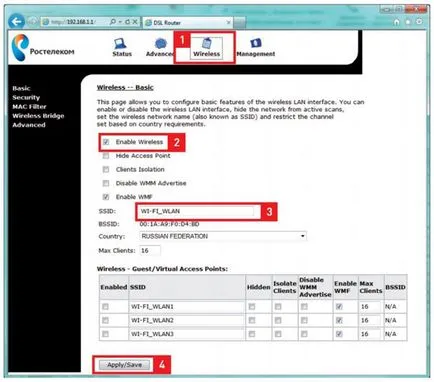
Task: Select the DSL Router browser tab
Action: pos(188,23)
